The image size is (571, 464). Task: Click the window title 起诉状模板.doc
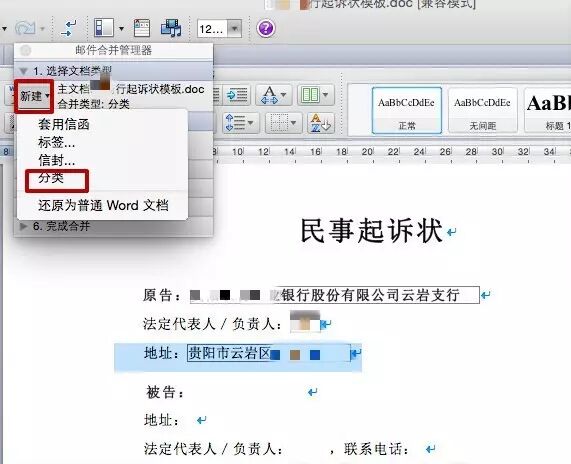pos(392,4)
